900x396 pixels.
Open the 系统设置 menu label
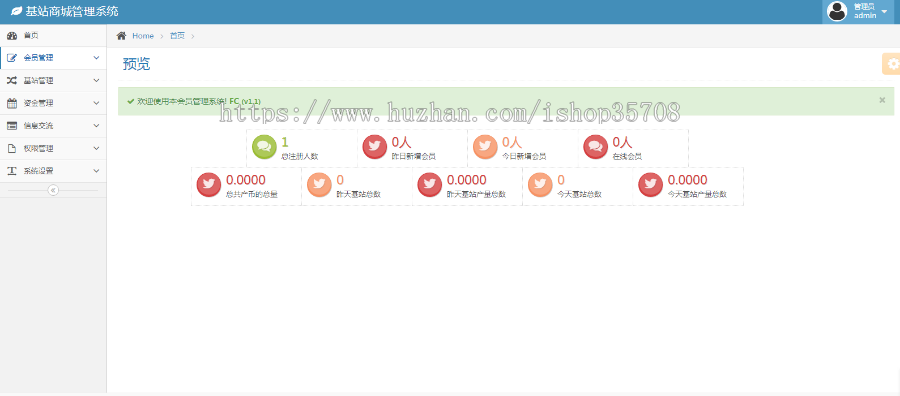(x=38, y=171)
